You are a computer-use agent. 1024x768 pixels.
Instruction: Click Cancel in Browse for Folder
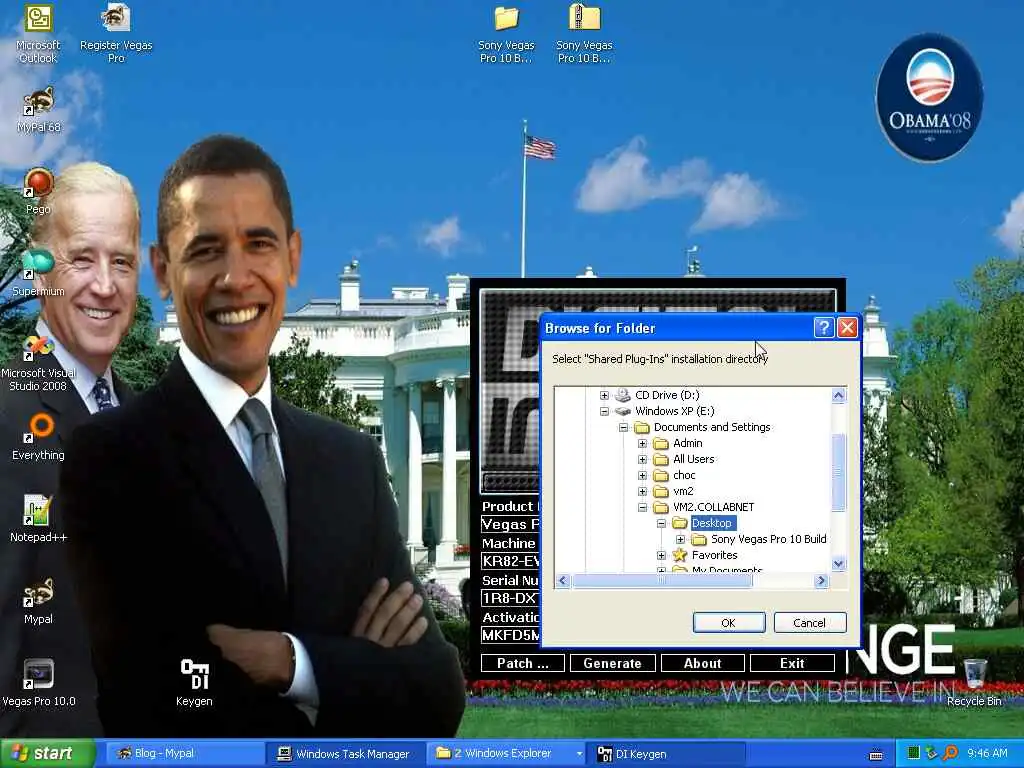pyautogui.click(x=810, y=623)
